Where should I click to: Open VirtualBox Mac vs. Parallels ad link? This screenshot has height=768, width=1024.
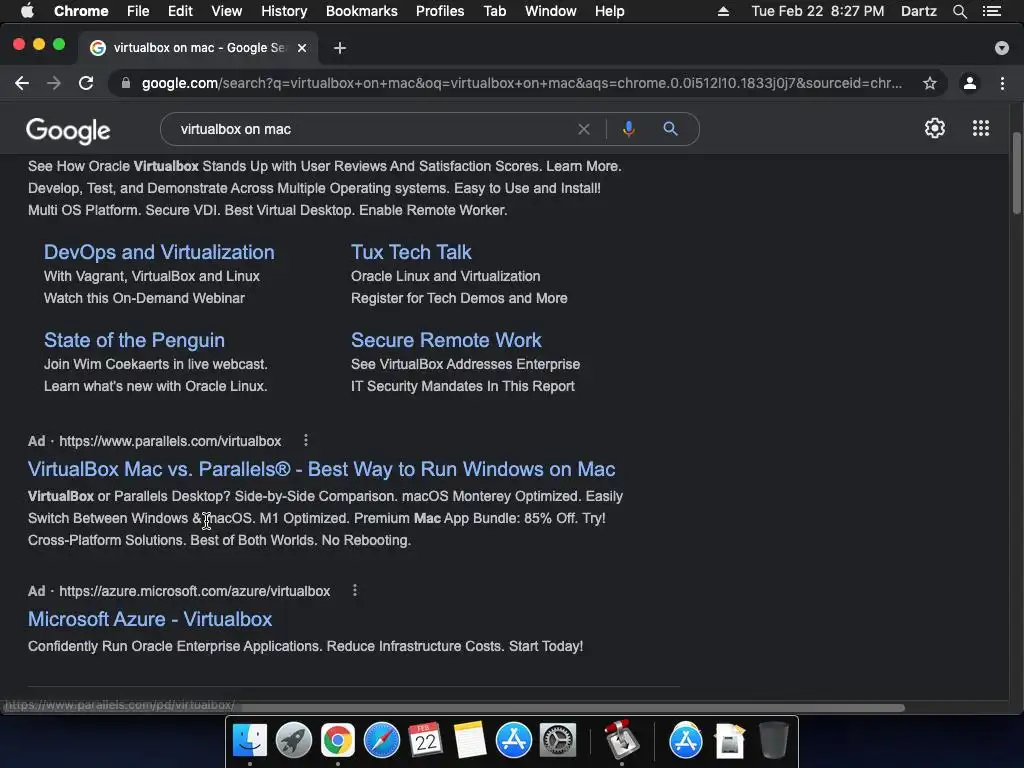(321, 469)
